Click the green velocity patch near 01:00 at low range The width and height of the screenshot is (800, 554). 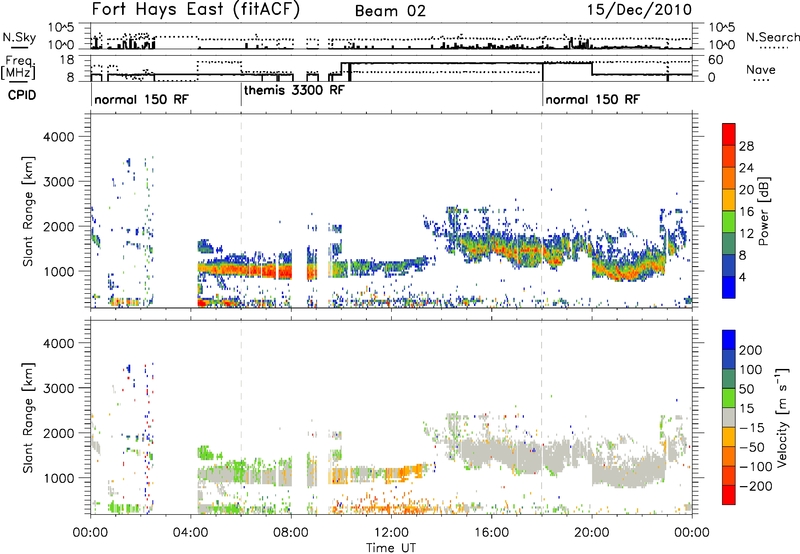click(x=124, y=508)
